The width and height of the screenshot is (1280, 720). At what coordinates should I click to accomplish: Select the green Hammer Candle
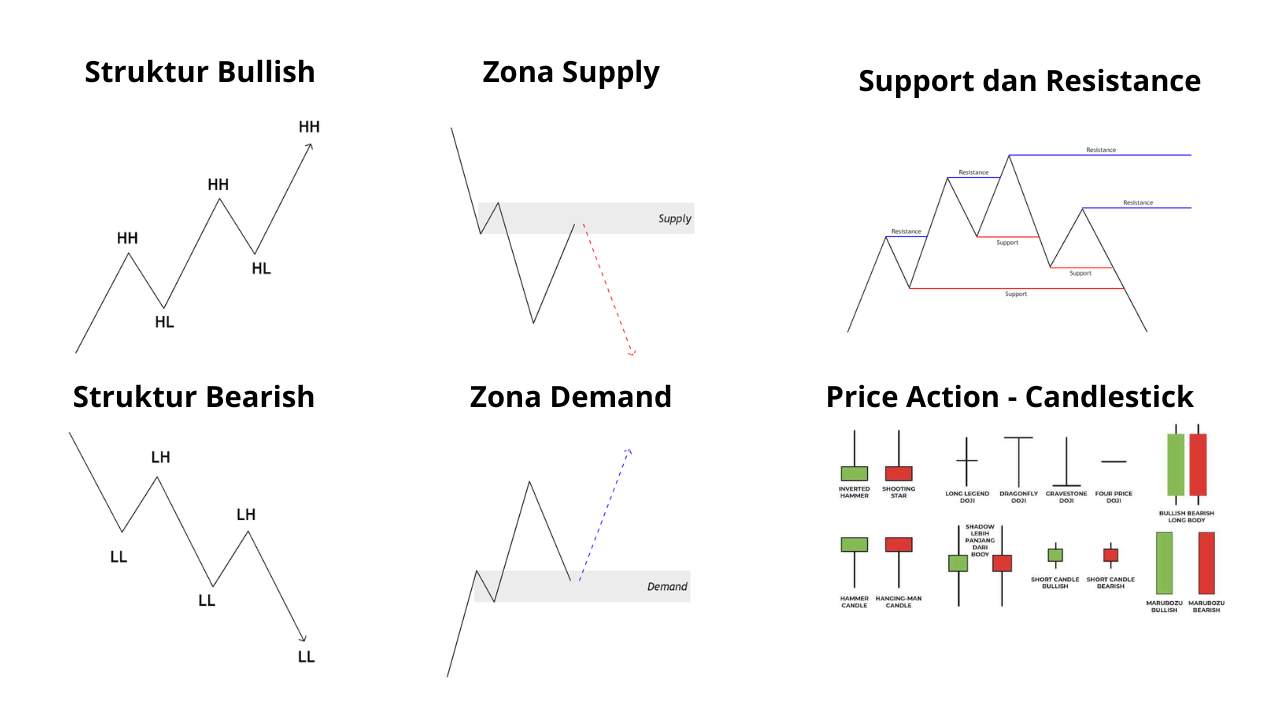point(854,545)
